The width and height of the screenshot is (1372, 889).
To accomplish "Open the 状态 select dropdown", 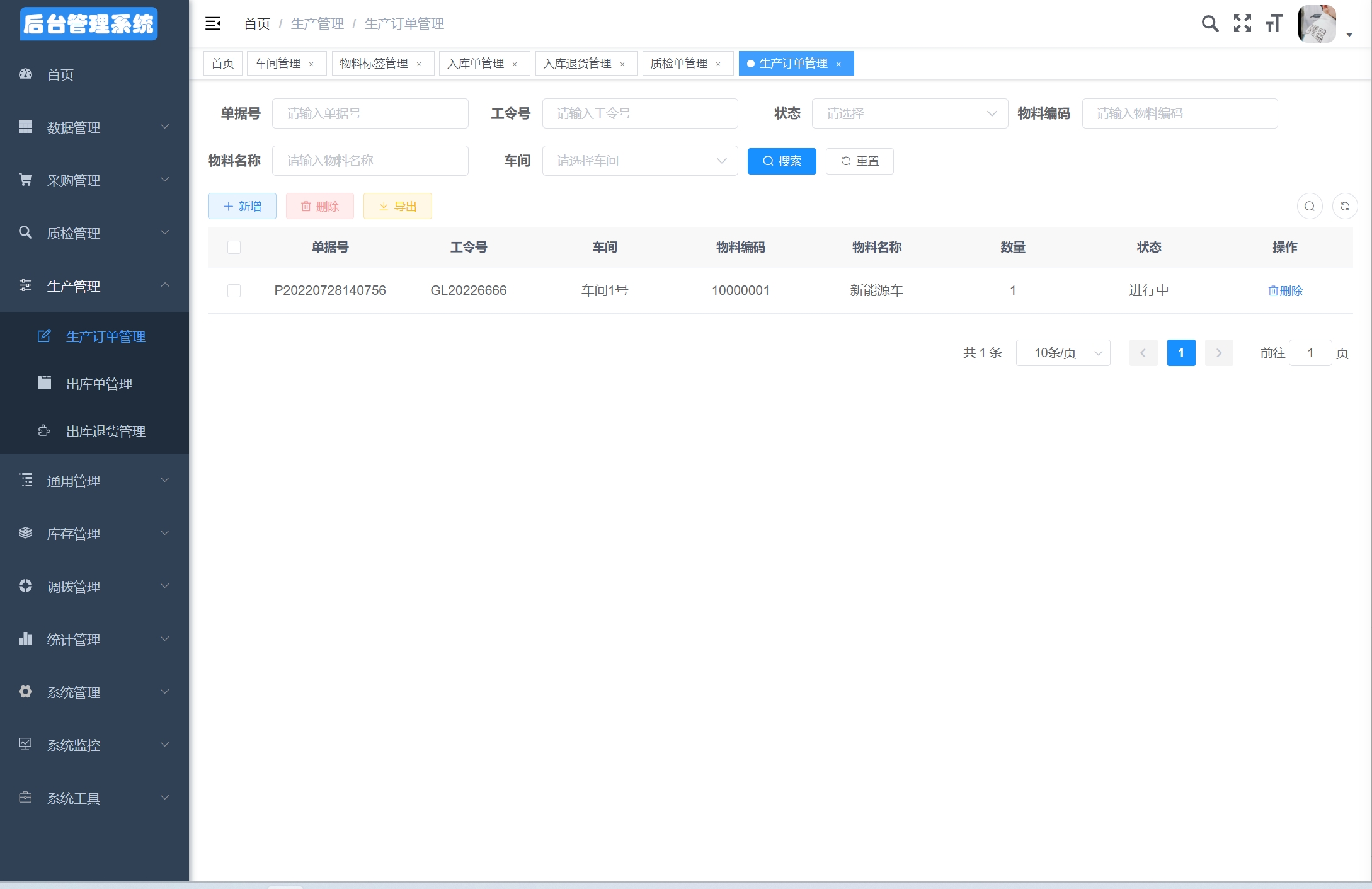I will [x=909, y=113].
